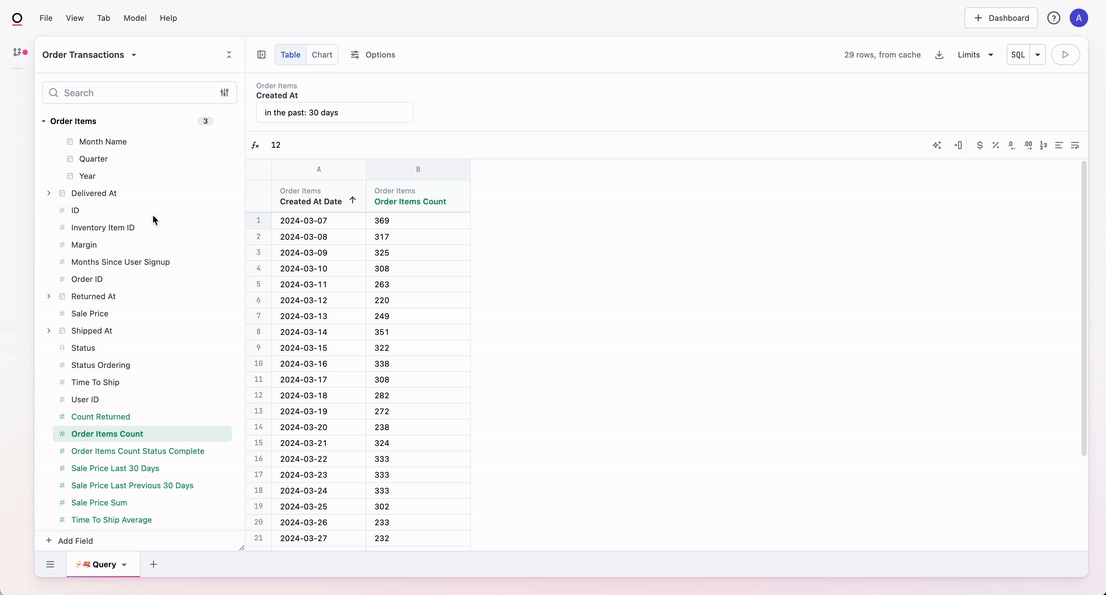
Task: Click Add Field at sidebar bottom
Action: [x=69, y=541]
